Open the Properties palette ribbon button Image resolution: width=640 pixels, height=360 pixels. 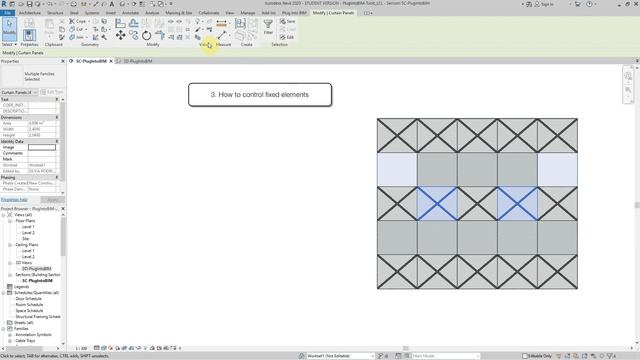tap(29, 35)
